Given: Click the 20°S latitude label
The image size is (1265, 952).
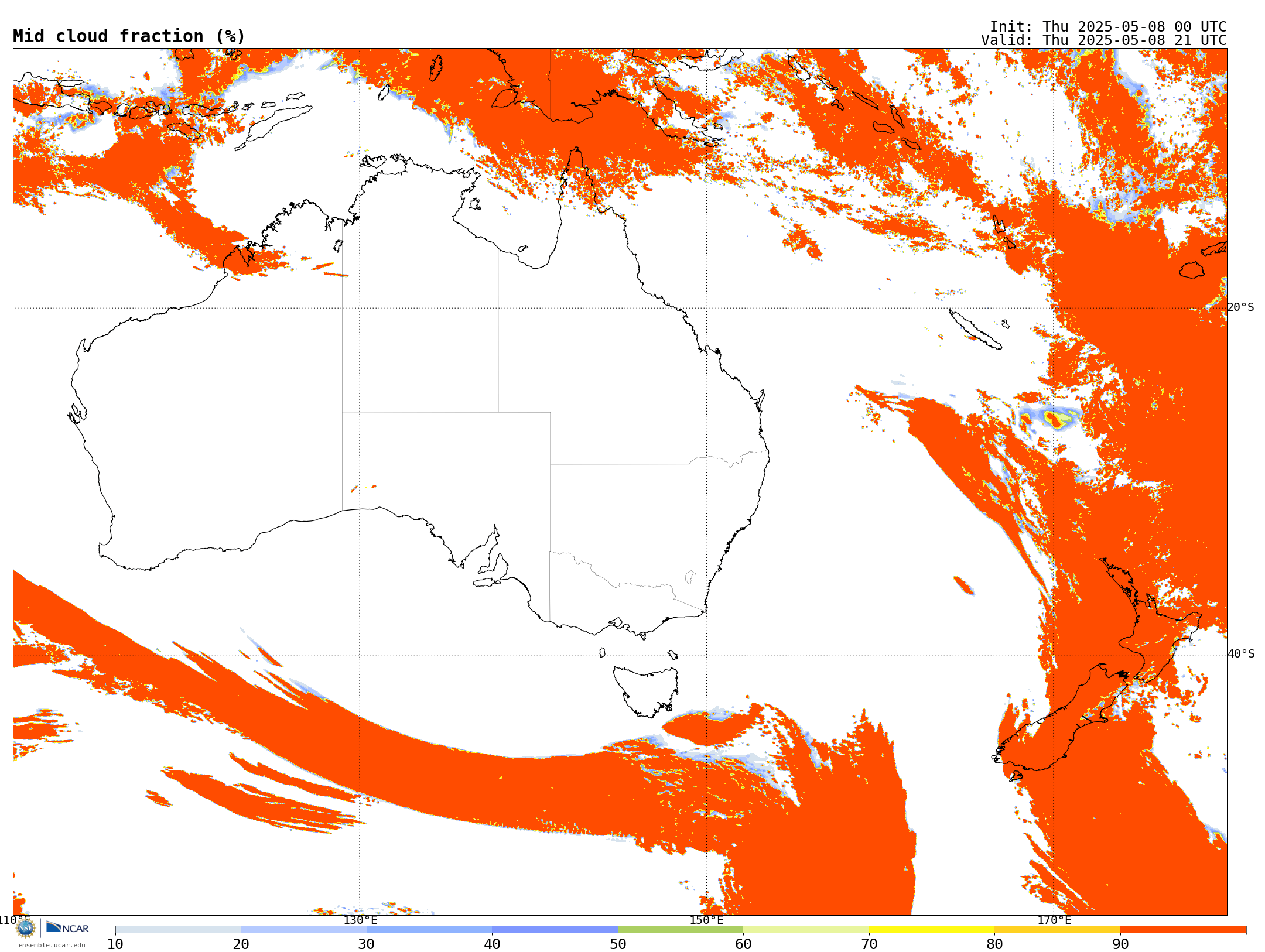Looking at the screenshot, I should [x=1241, y=307].
